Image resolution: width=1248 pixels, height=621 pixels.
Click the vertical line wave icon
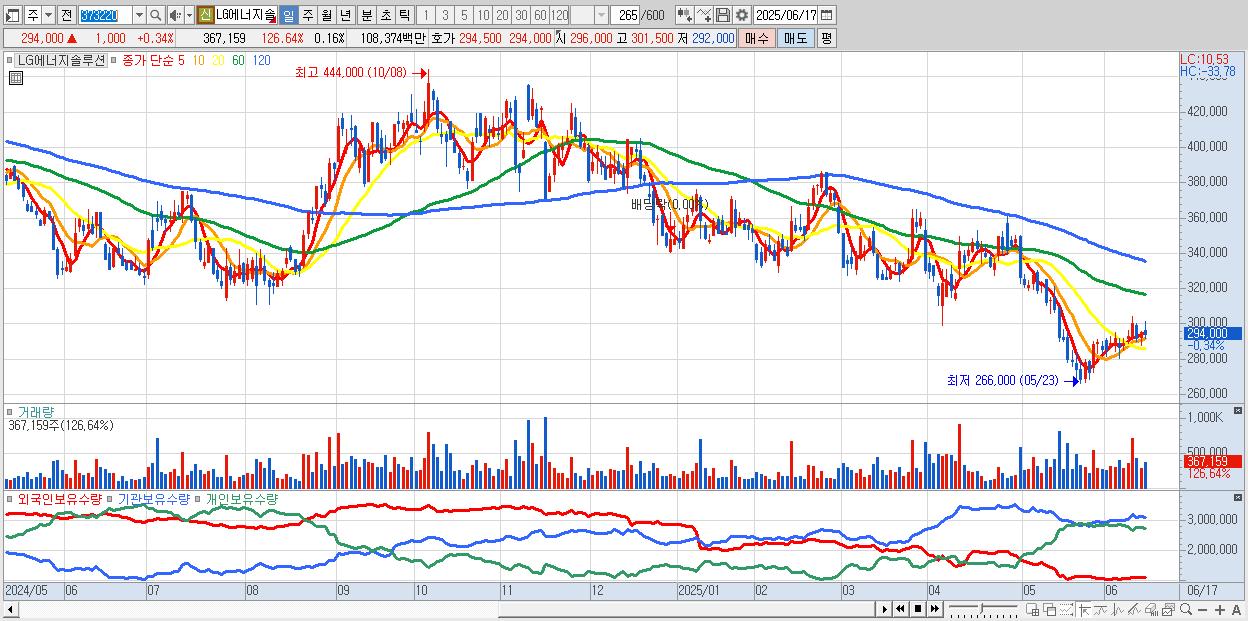[x=1117, y=609]
